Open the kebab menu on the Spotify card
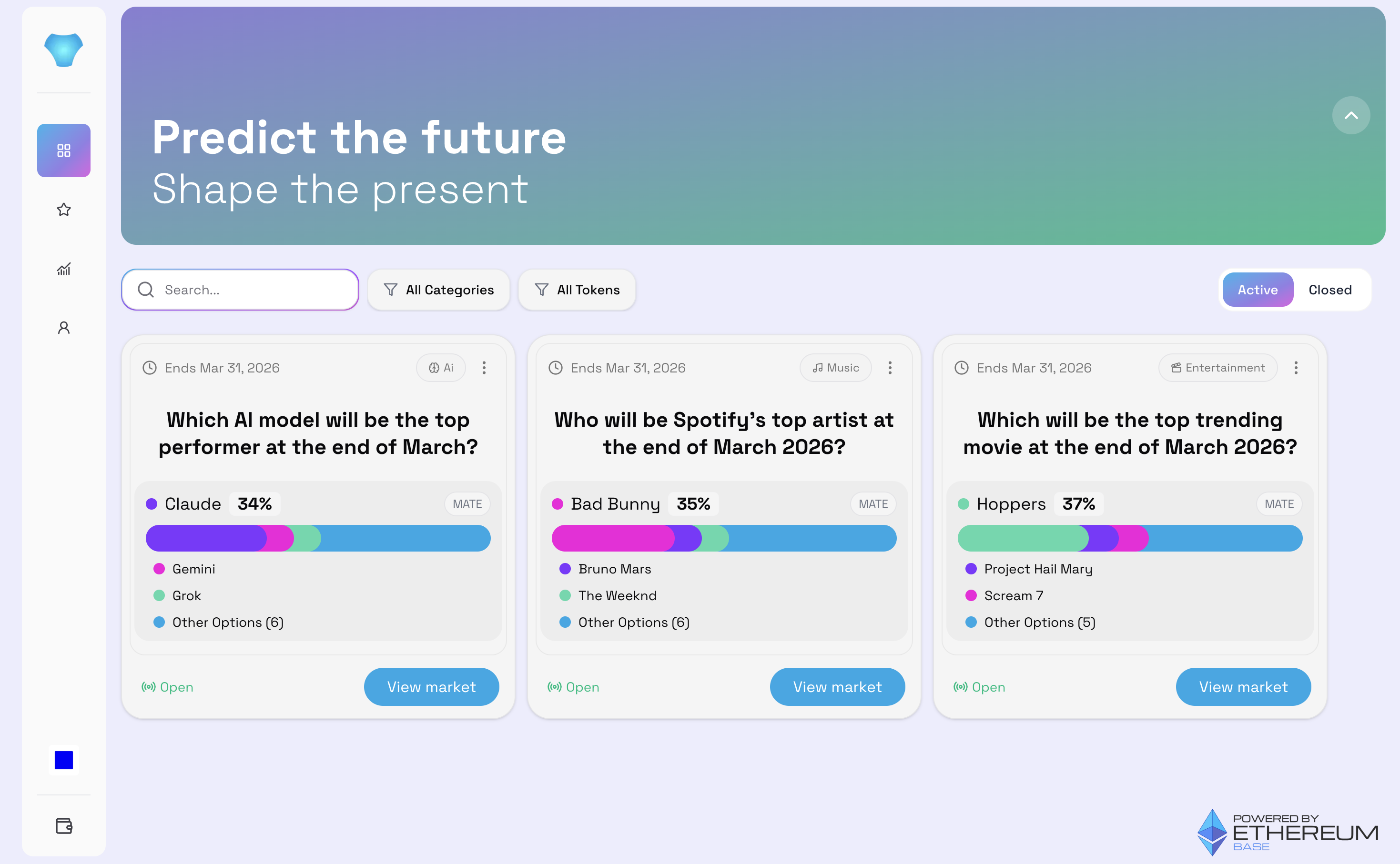The width and height of the screenshot is (1400, 864). pyautogui.click(x=890, y=367)
